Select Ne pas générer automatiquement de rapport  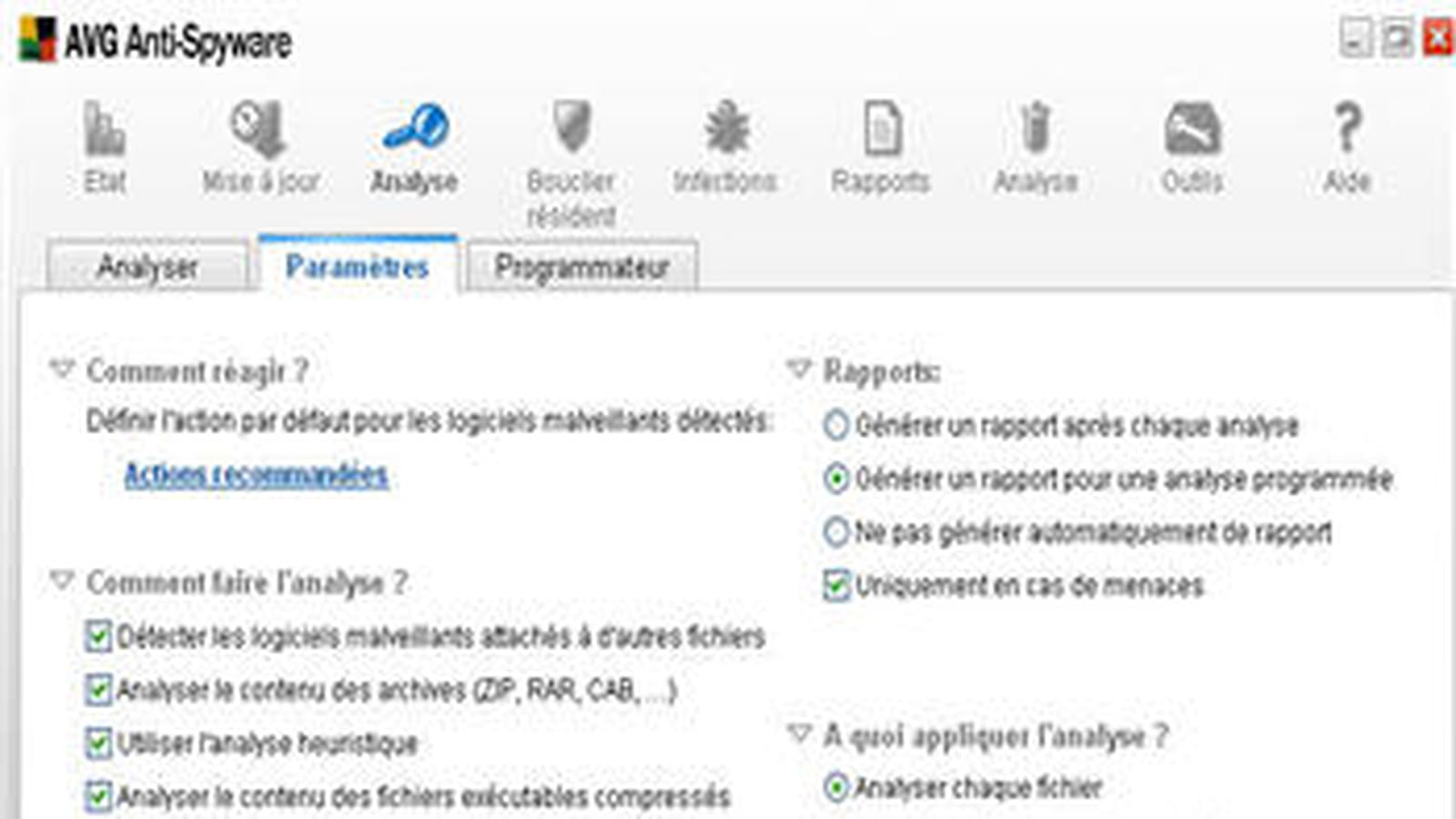coord(835,531)
